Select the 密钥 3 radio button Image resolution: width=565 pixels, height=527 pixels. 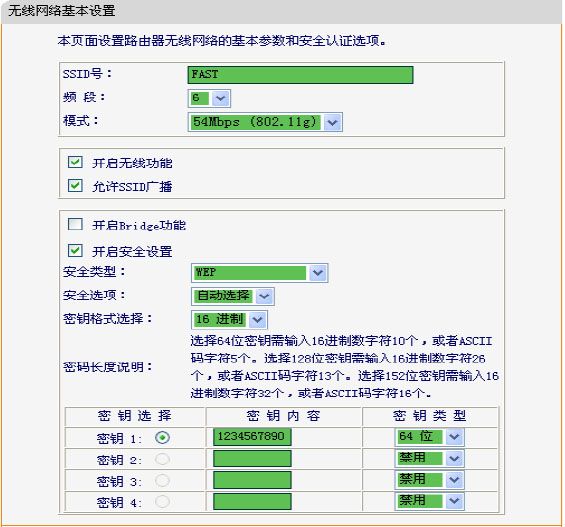[x=163, y=480]
